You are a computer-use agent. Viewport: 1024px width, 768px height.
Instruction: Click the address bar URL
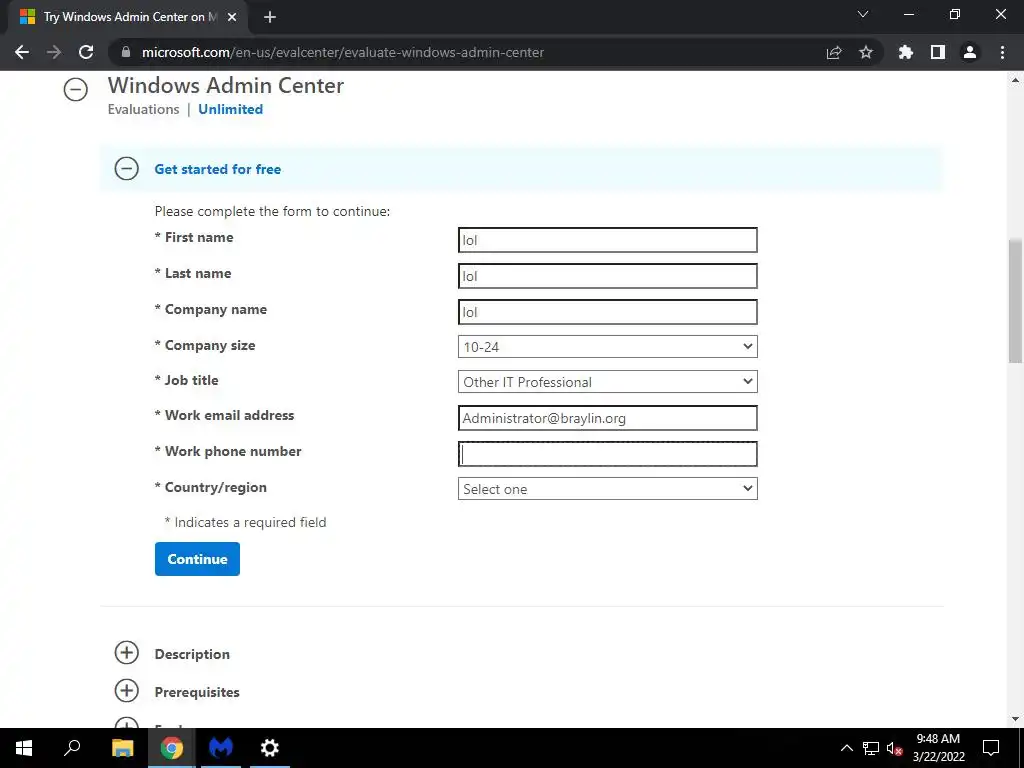point(343,52)
